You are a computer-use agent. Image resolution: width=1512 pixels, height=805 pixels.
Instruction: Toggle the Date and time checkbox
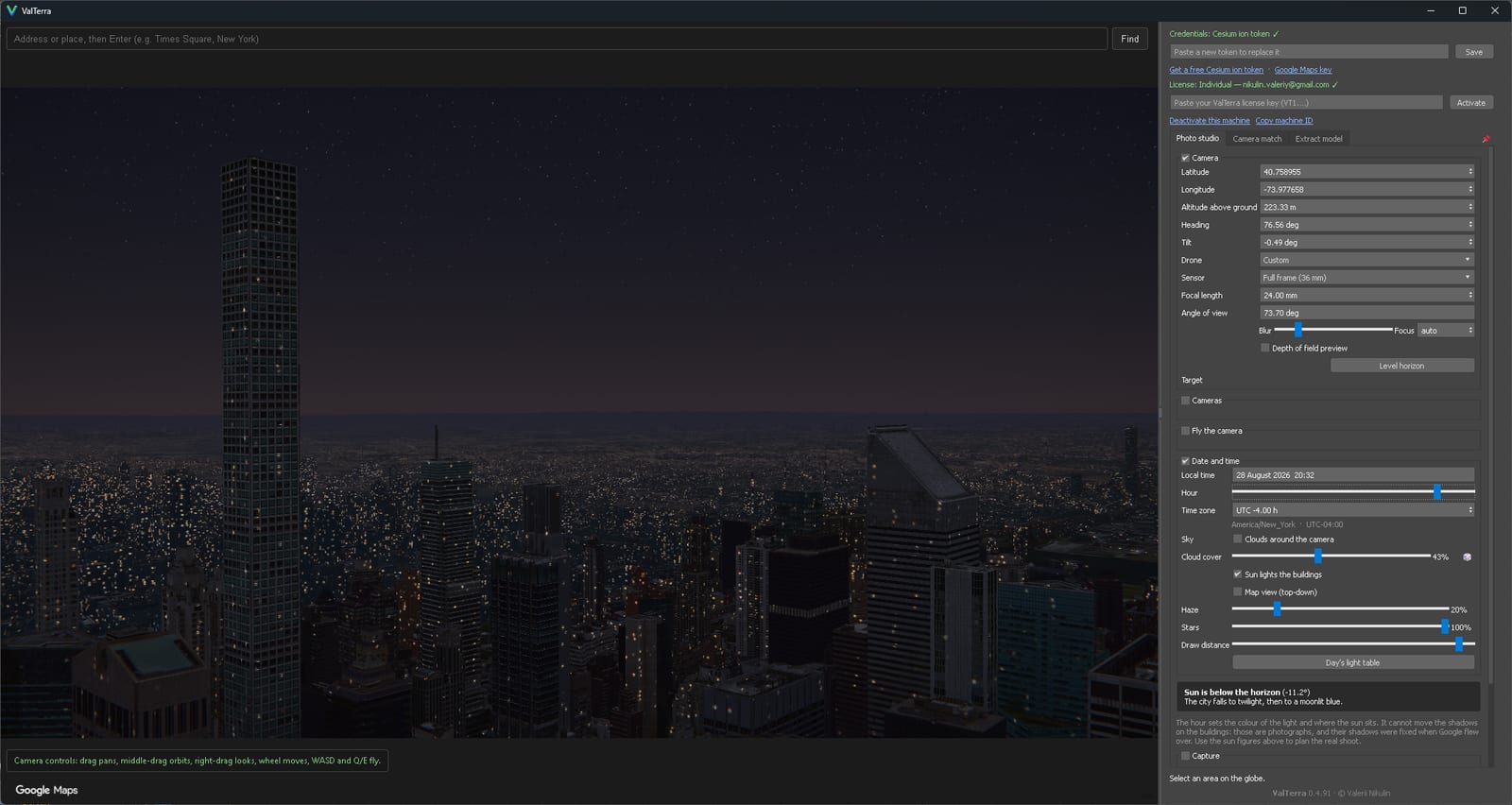click(1185, 461)
